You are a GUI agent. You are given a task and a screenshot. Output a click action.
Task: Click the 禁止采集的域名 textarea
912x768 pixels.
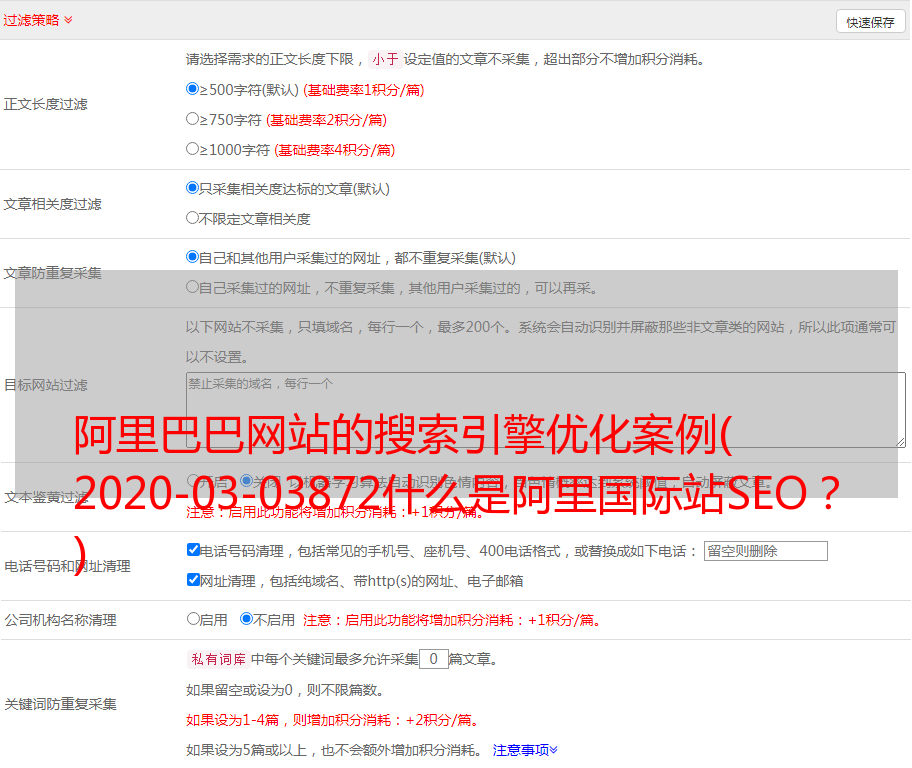tap(546, 410)
